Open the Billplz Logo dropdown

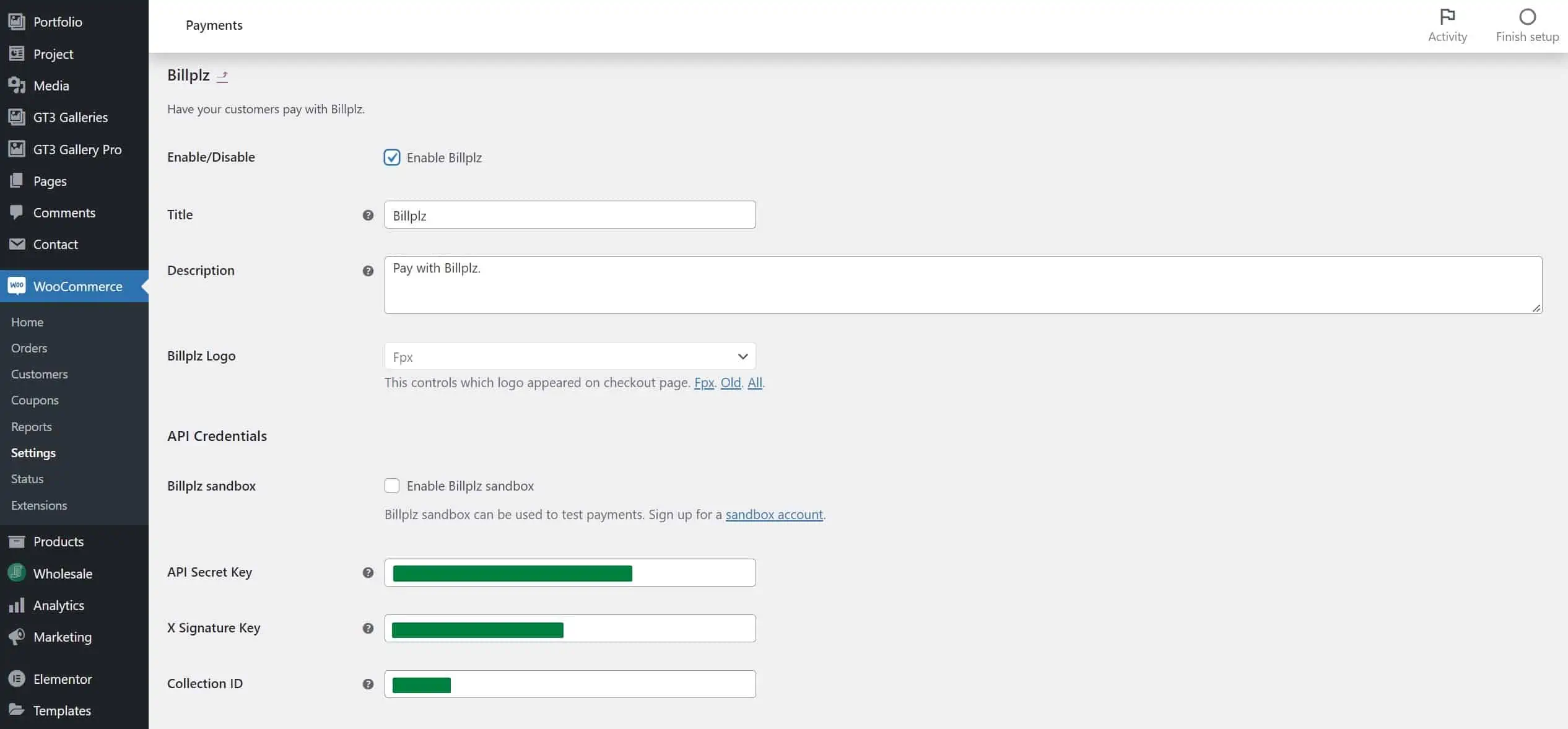click(570, 356)
